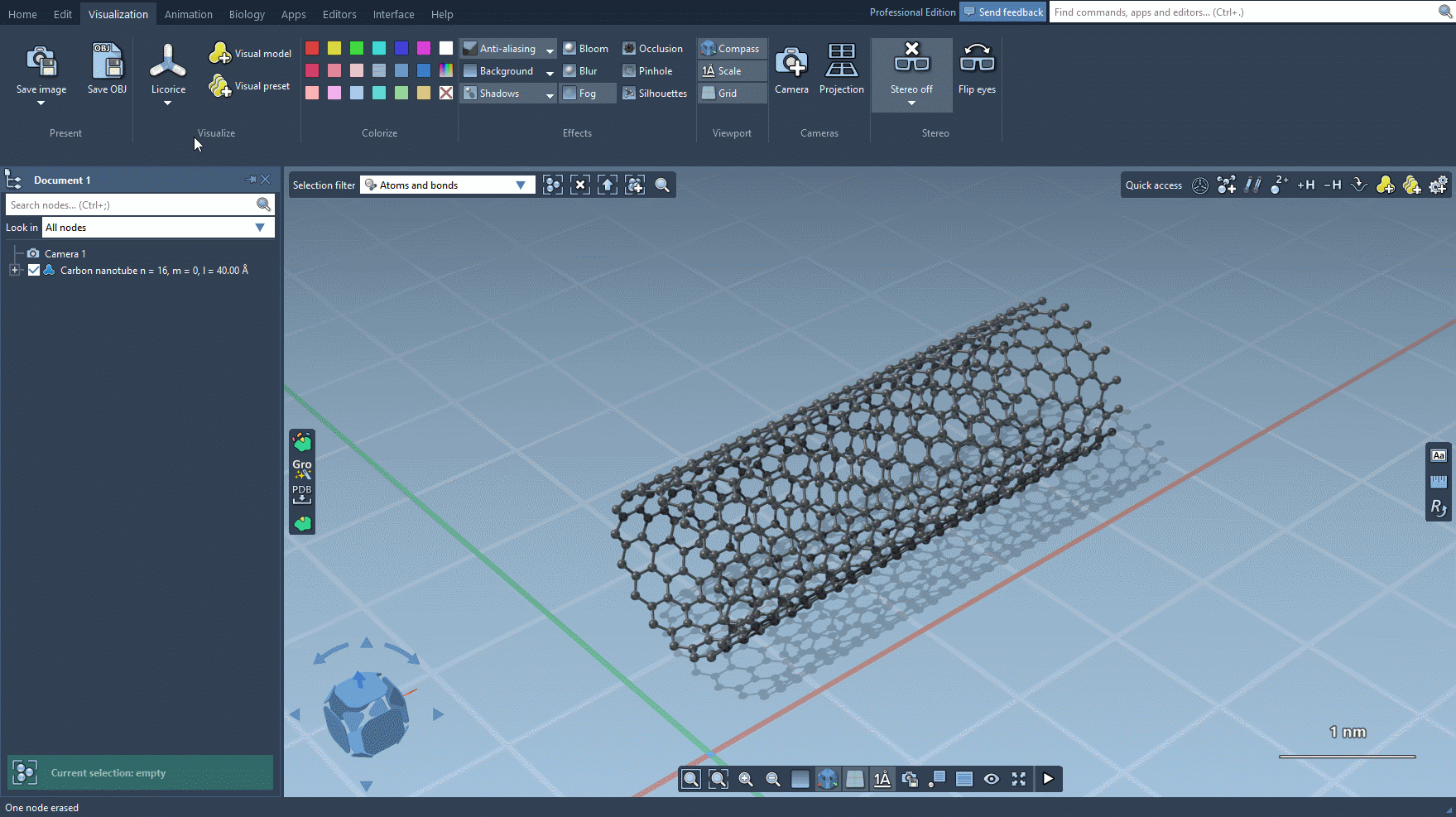Open the Look in All nodes dropdown
Image resolution: width=1456 pixels, height=817 pixels.
(158, 228)
